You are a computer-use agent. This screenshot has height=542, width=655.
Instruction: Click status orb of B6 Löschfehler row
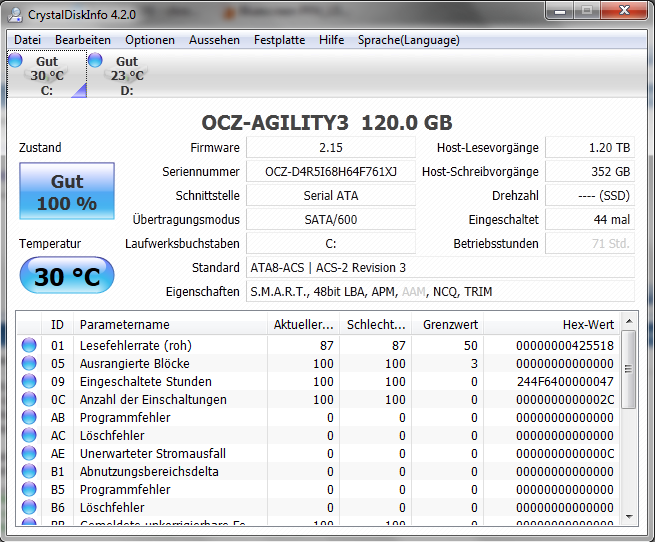pyautogui.click(x=29, y=507)
